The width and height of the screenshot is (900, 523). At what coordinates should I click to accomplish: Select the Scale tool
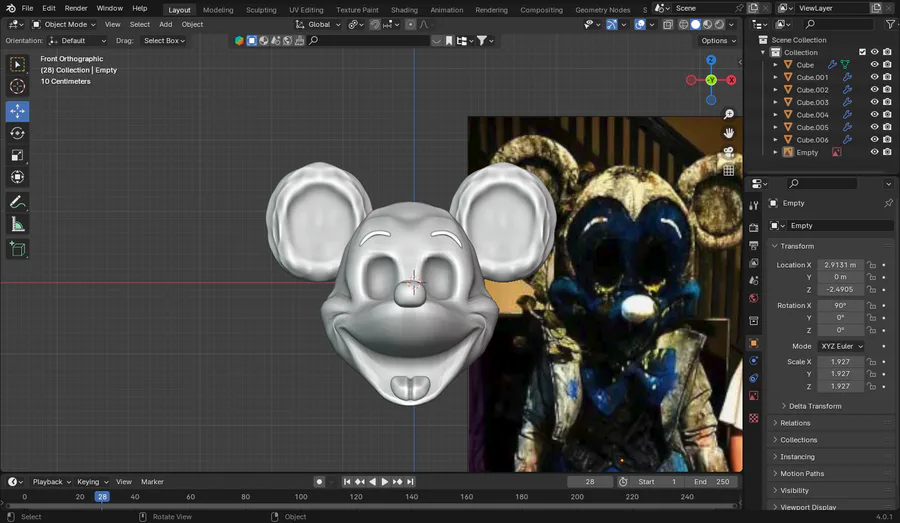tap(17, 155)
